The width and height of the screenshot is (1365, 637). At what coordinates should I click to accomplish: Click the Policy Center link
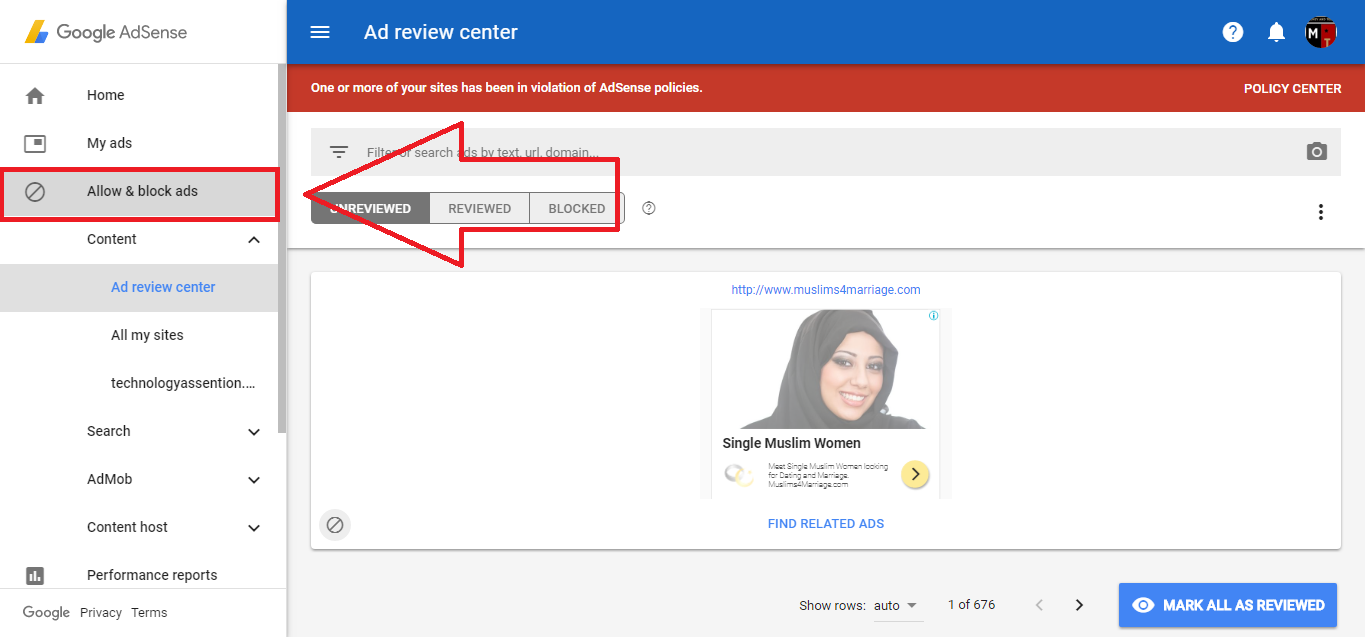click(x=1292, y=88)
